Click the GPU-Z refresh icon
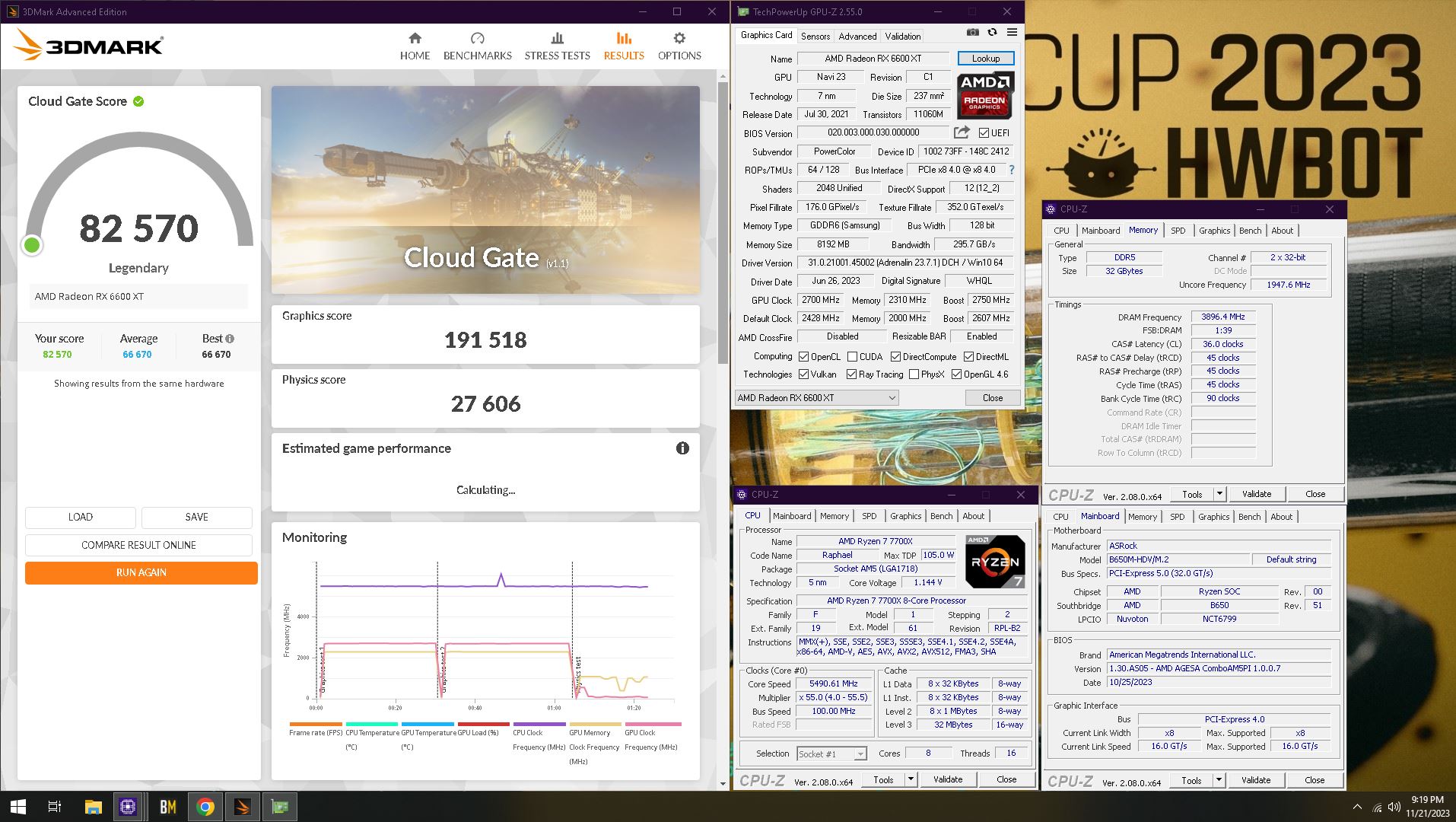The height and width of the screenshot is (822, 1456). click(x=992, y=32)
